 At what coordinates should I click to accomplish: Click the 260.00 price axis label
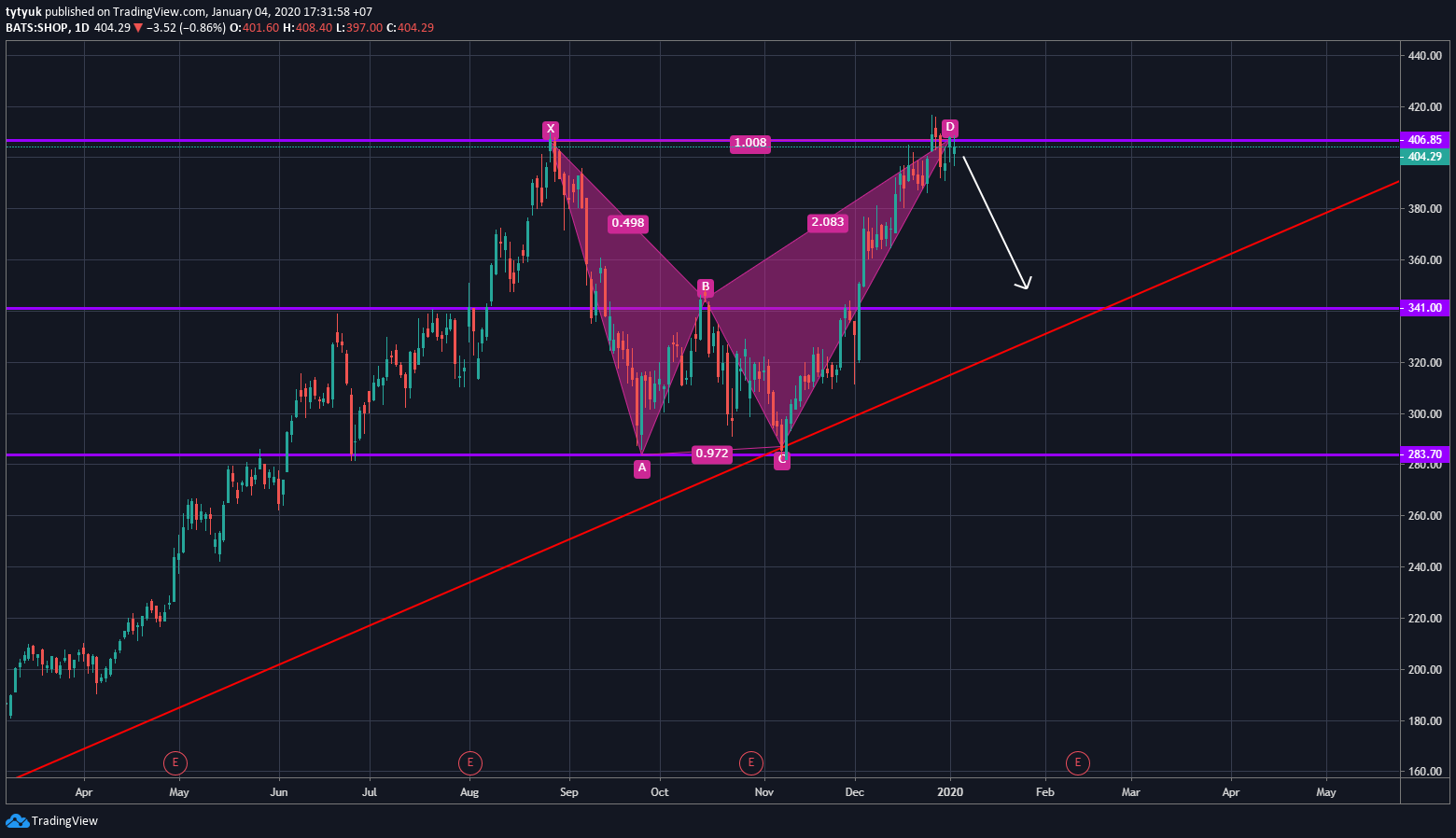coord(1425,516)
